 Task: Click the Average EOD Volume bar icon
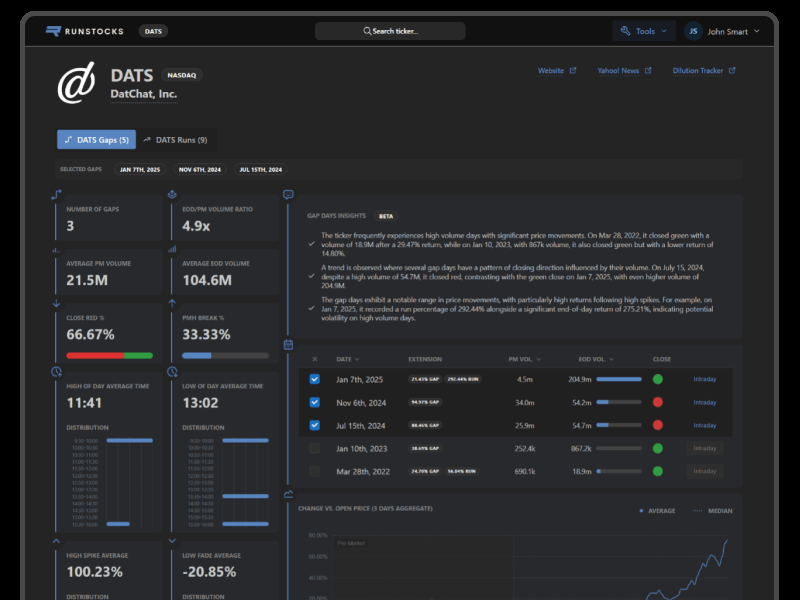[x=172, y=249]
